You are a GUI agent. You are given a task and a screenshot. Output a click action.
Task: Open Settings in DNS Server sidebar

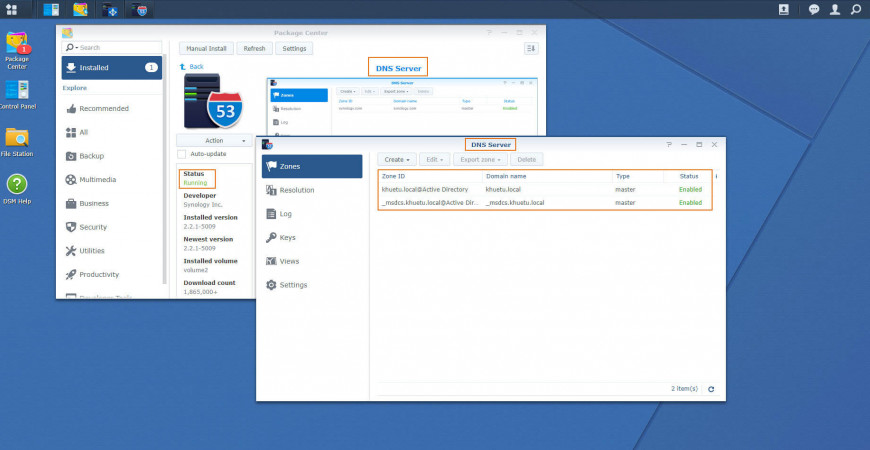(312, 285)
